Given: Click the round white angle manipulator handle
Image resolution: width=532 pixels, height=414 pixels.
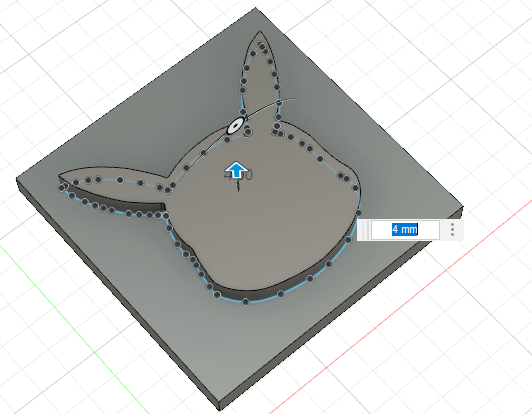Looking at the screenshot, I should point(235,126).
